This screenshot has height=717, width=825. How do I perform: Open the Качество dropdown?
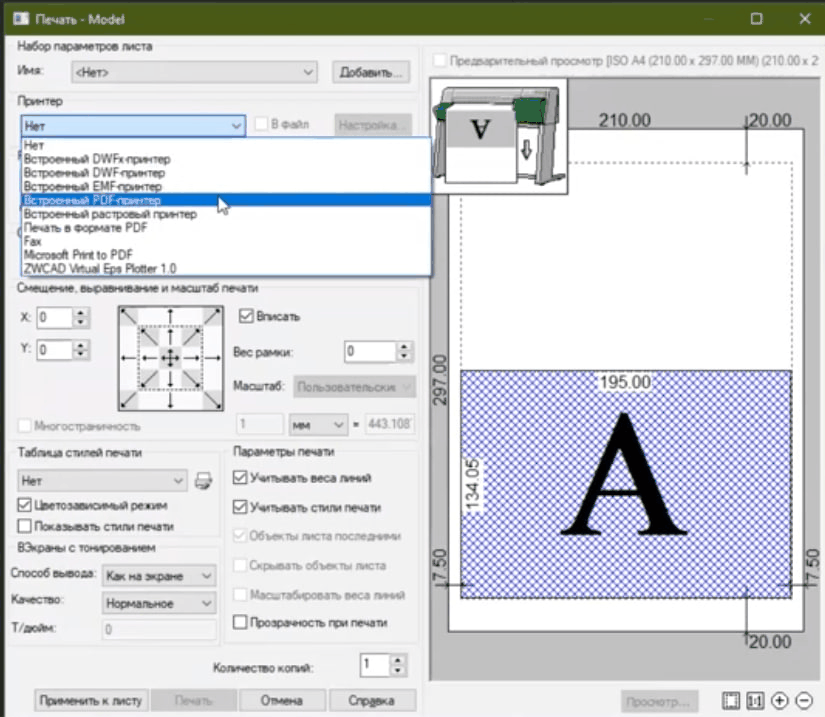tap(160, 603)
